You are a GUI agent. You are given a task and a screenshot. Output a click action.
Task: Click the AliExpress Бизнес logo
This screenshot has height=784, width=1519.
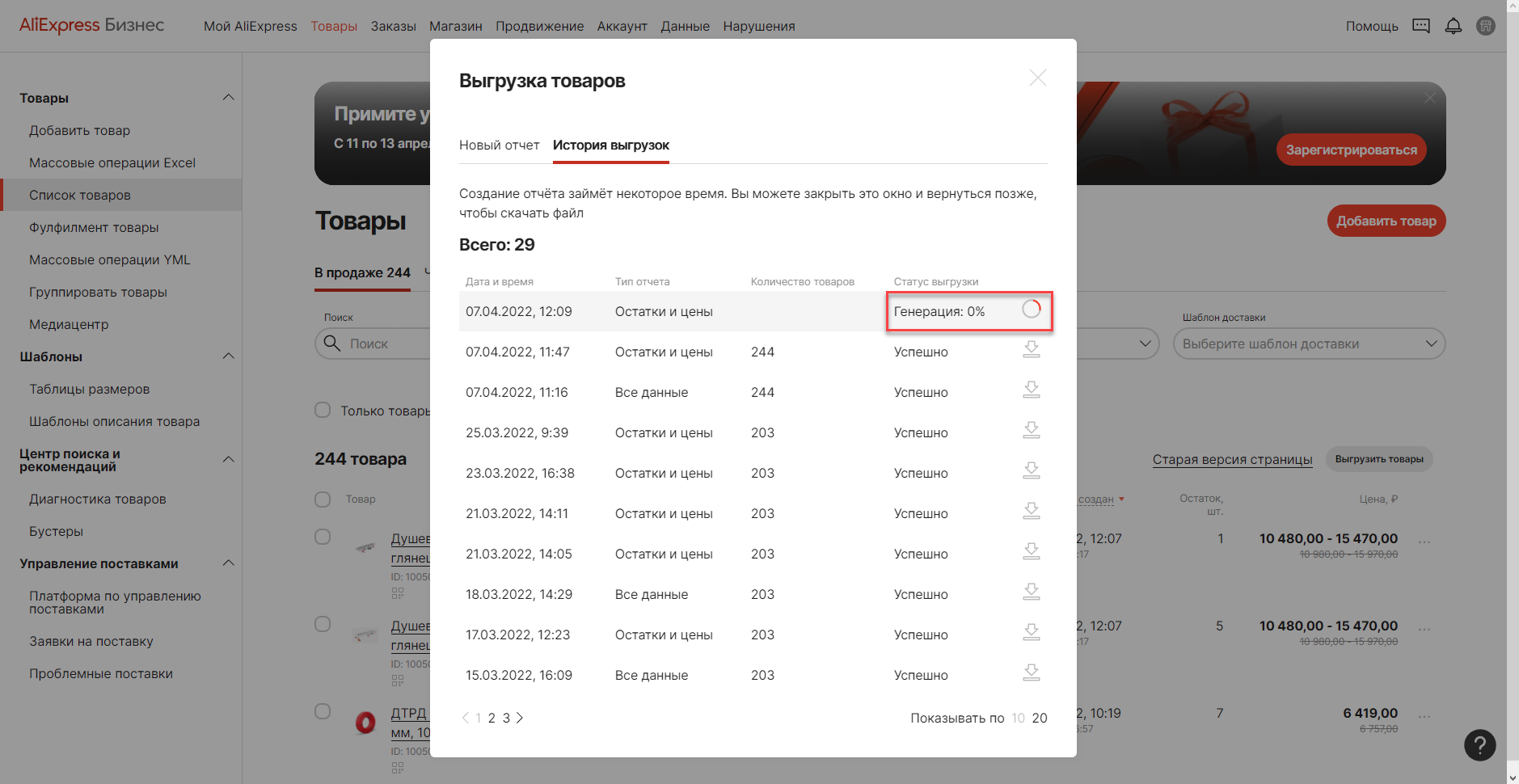pos(91,25)
